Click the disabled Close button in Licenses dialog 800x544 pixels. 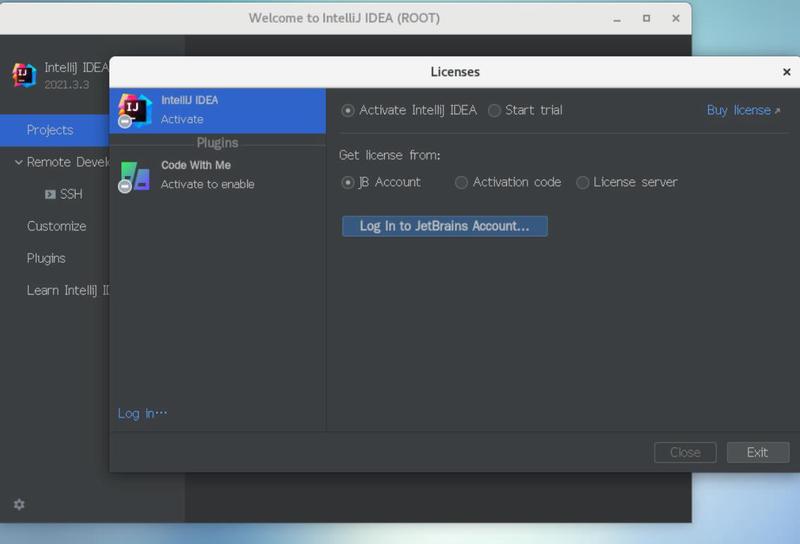point(685,452)
